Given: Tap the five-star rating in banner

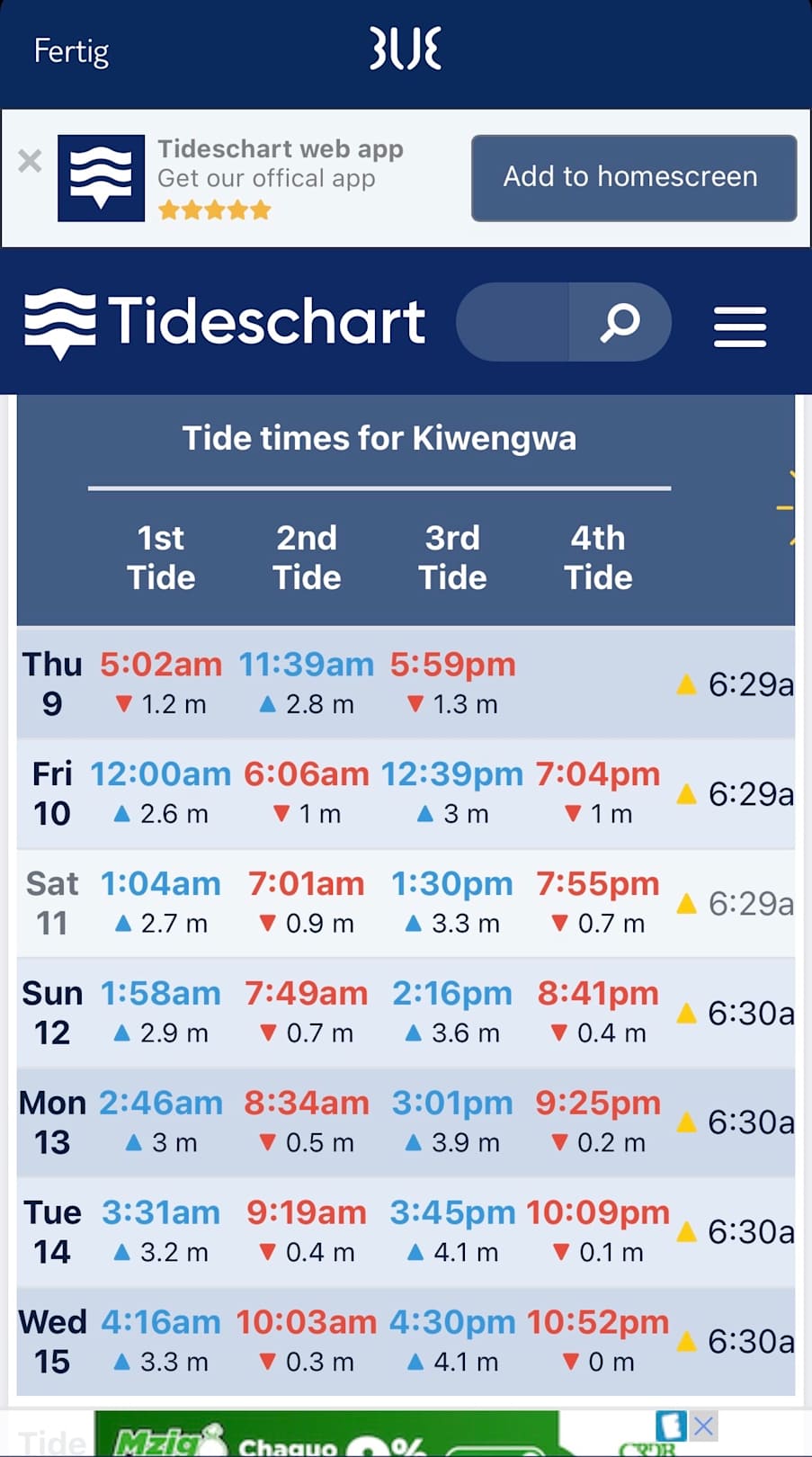Looking at the screenshot, I should tap(214, 210).
